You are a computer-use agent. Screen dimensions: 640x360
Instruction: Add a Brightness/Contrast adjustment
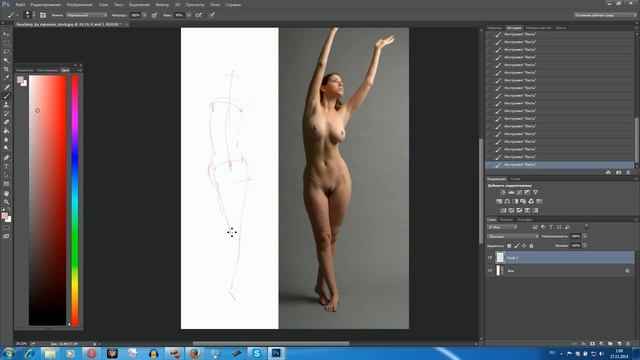(x=503, y=192)
